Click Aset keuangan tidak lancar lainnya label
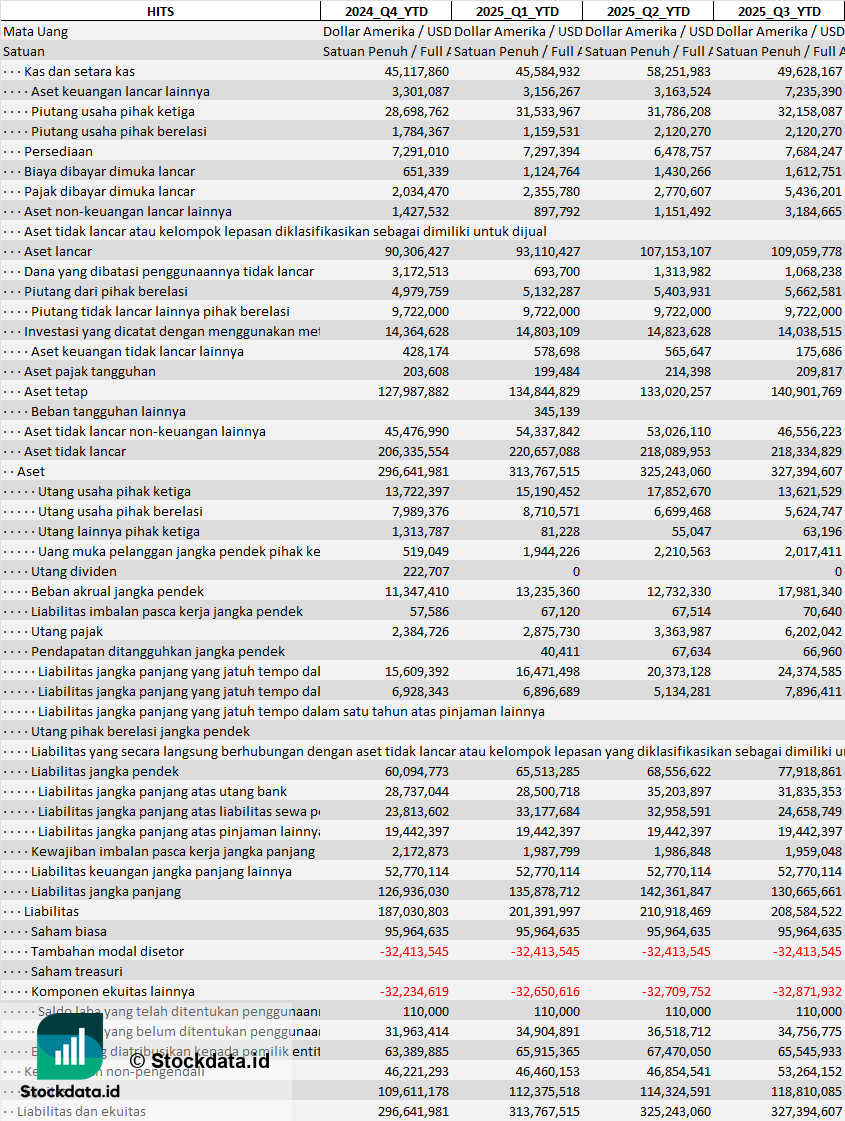 pyautogui.click(x=137, y=352)
